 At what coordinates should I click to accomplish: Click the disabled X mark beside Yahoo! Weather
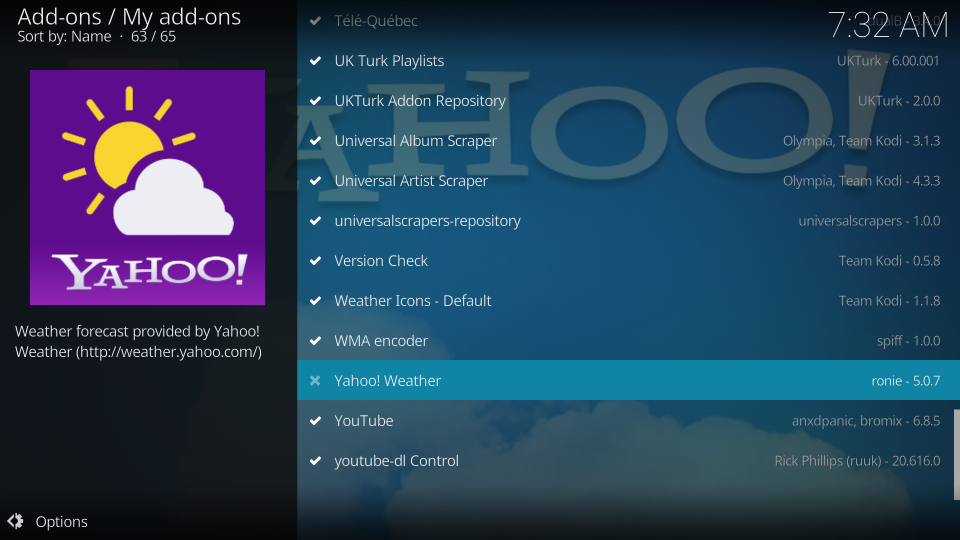[315, 381]
